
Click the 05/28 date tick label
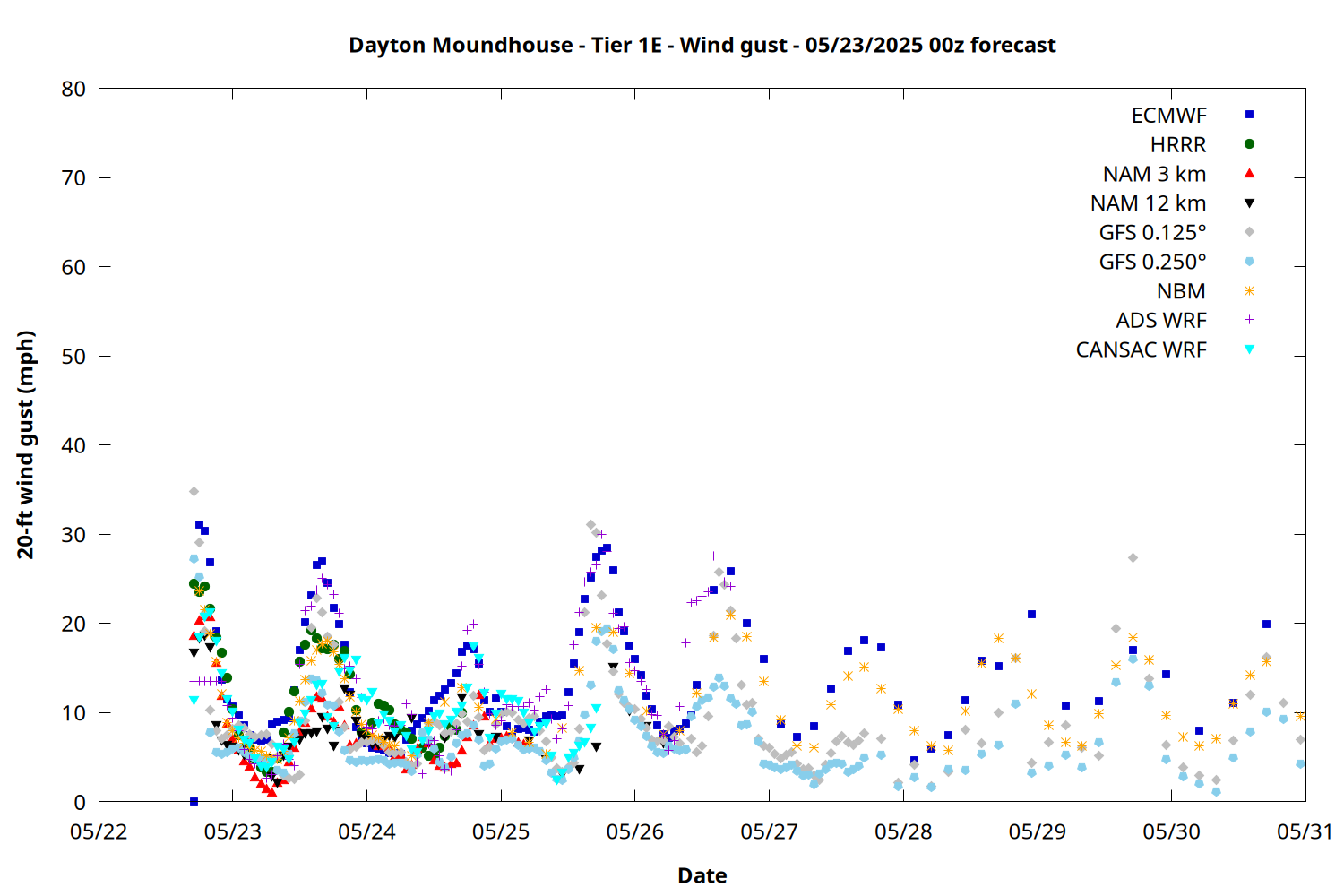pos(903,831)
